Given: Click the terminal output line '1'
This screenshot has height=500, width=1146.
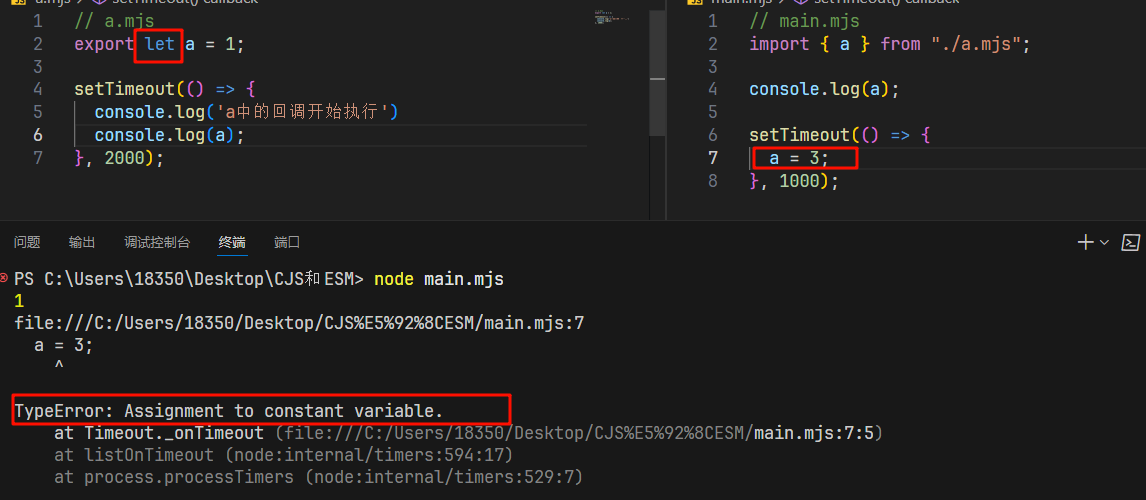Looking at the screenshot, I should 18,301.
